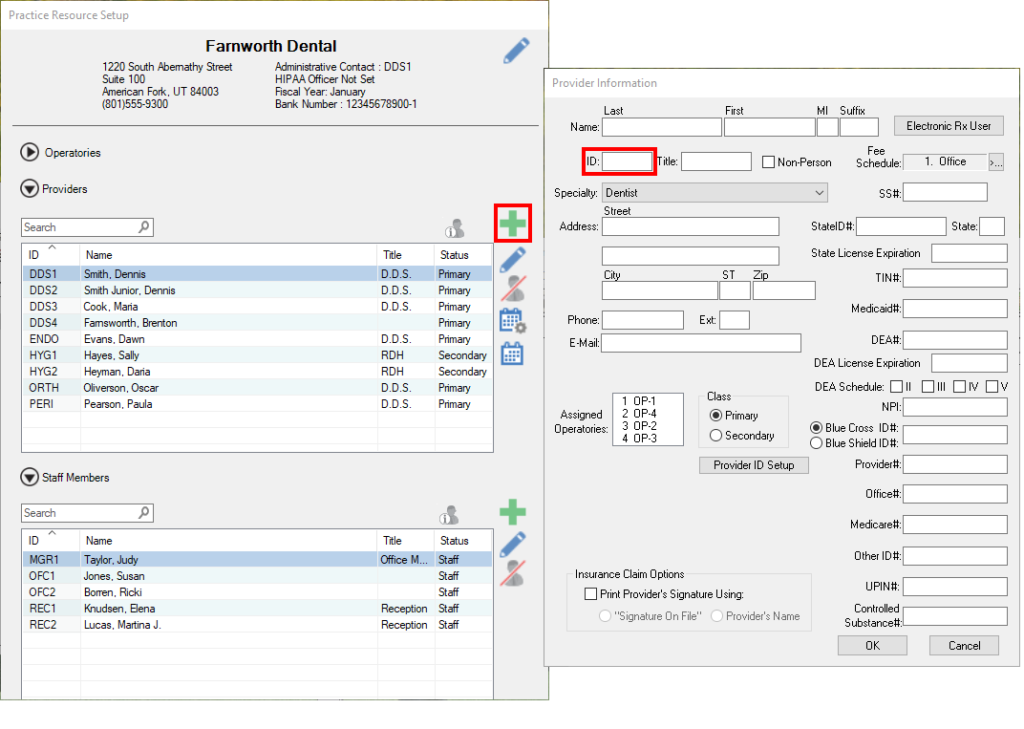Click the green plus to add a provider
1024x729 pixels.
pos(512,223)
